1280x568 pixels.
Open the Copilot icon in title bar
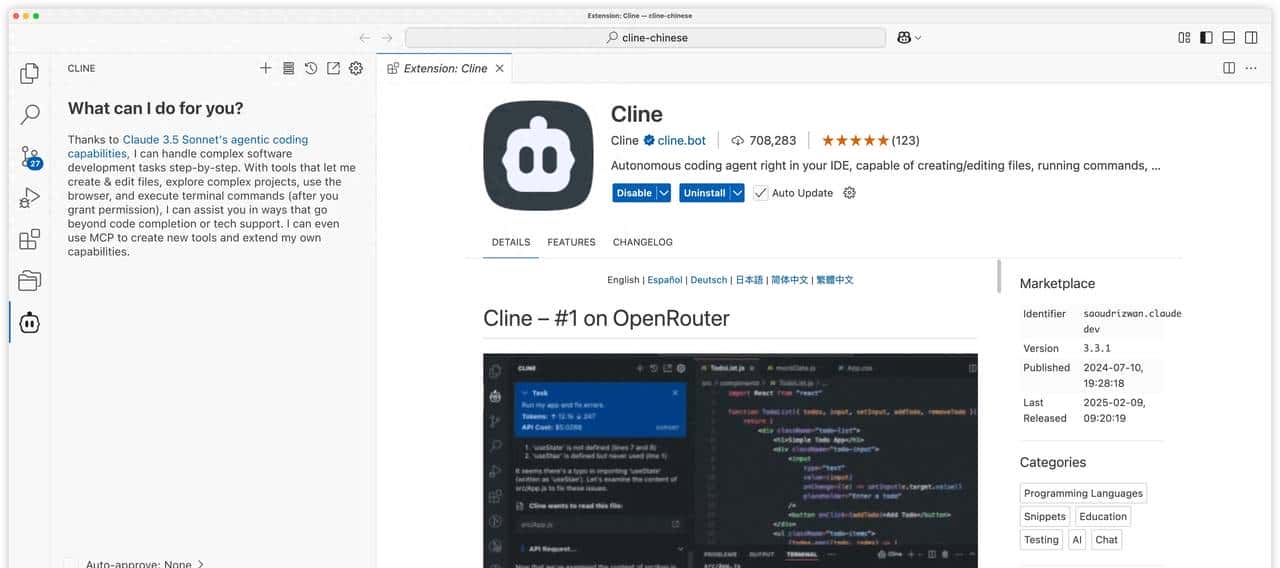904,38
